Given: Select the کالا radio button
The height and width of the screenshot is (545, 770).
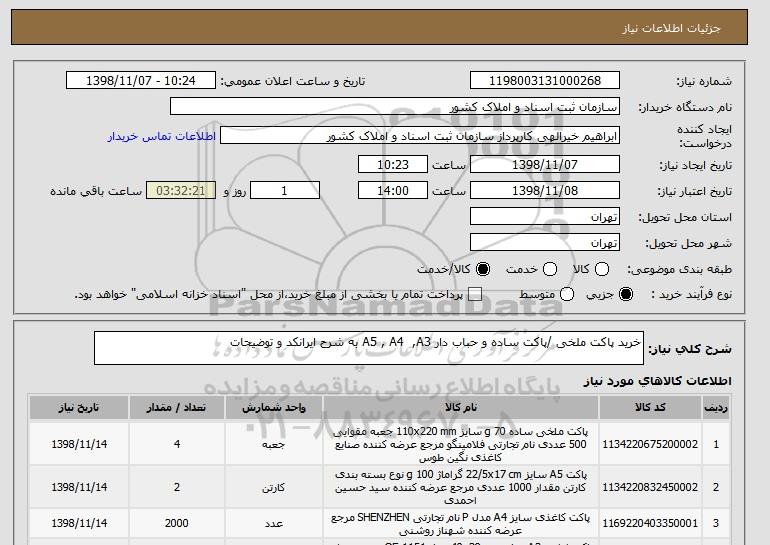Looking at the screenshot, I should click(602, 269).
